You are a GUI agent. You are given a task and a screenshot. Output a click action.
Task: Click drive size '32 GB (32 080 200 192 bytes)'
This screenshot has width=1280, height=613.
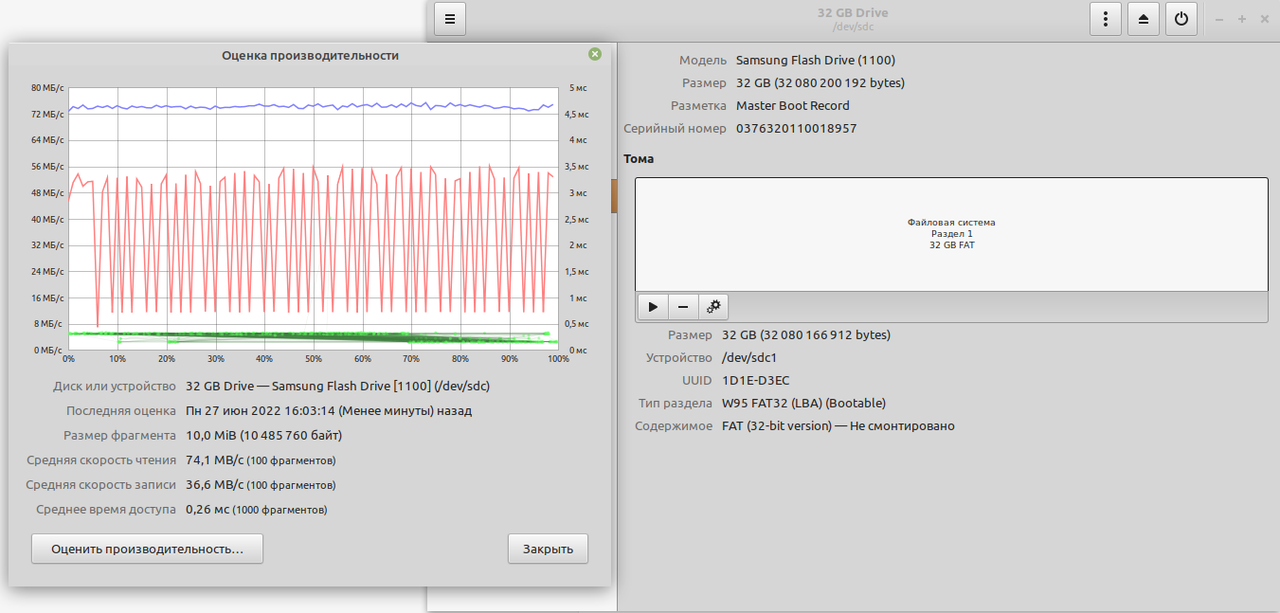click(x=820, y=83)
